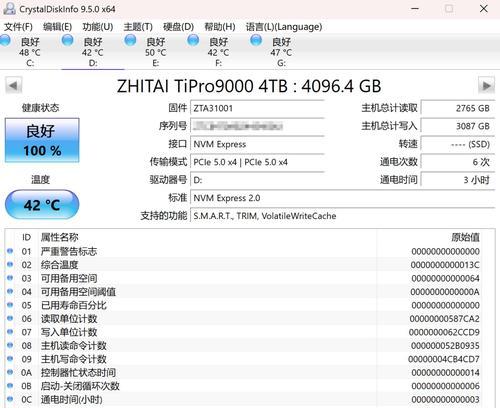Screen dimensions: 500x408
Task: Minimize the CrystalDiskInfo window
Action: tap(415, 9)
